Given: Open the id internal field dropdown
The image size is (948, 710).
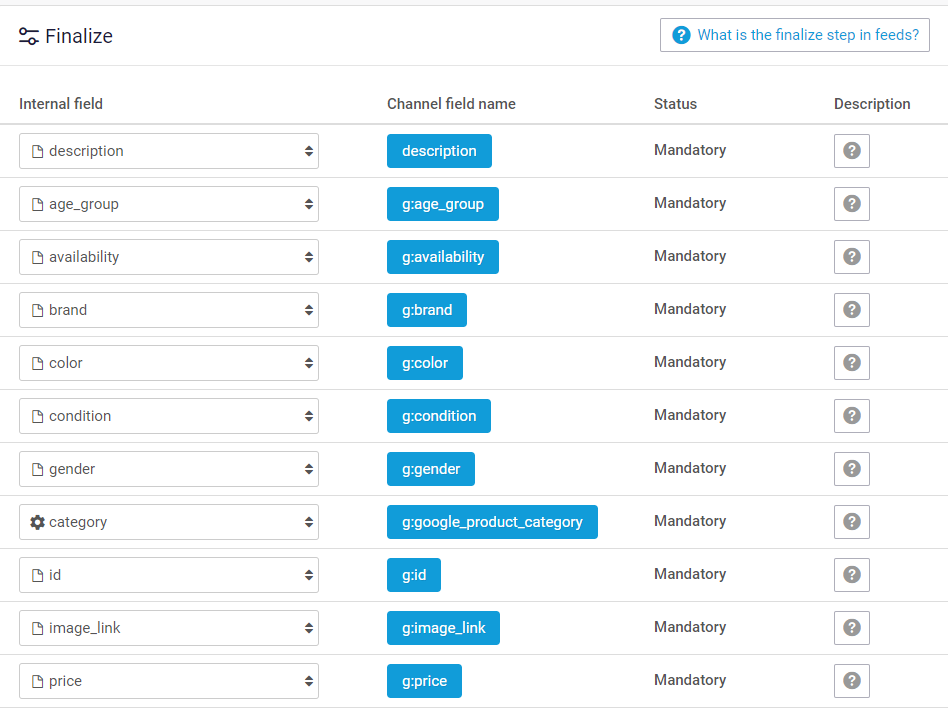Looking at the screenshot, I should coord(169,575).
